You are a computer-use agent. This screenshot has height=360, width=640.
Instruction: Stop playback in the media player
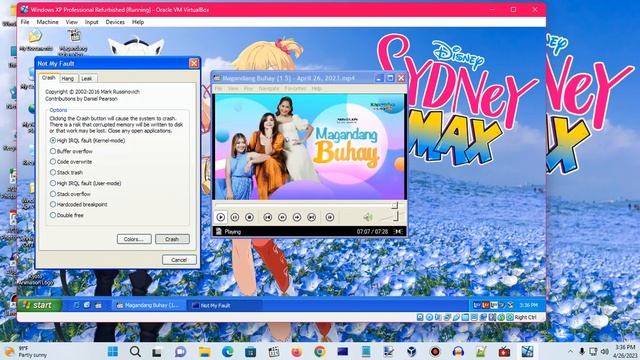(249, 217)
